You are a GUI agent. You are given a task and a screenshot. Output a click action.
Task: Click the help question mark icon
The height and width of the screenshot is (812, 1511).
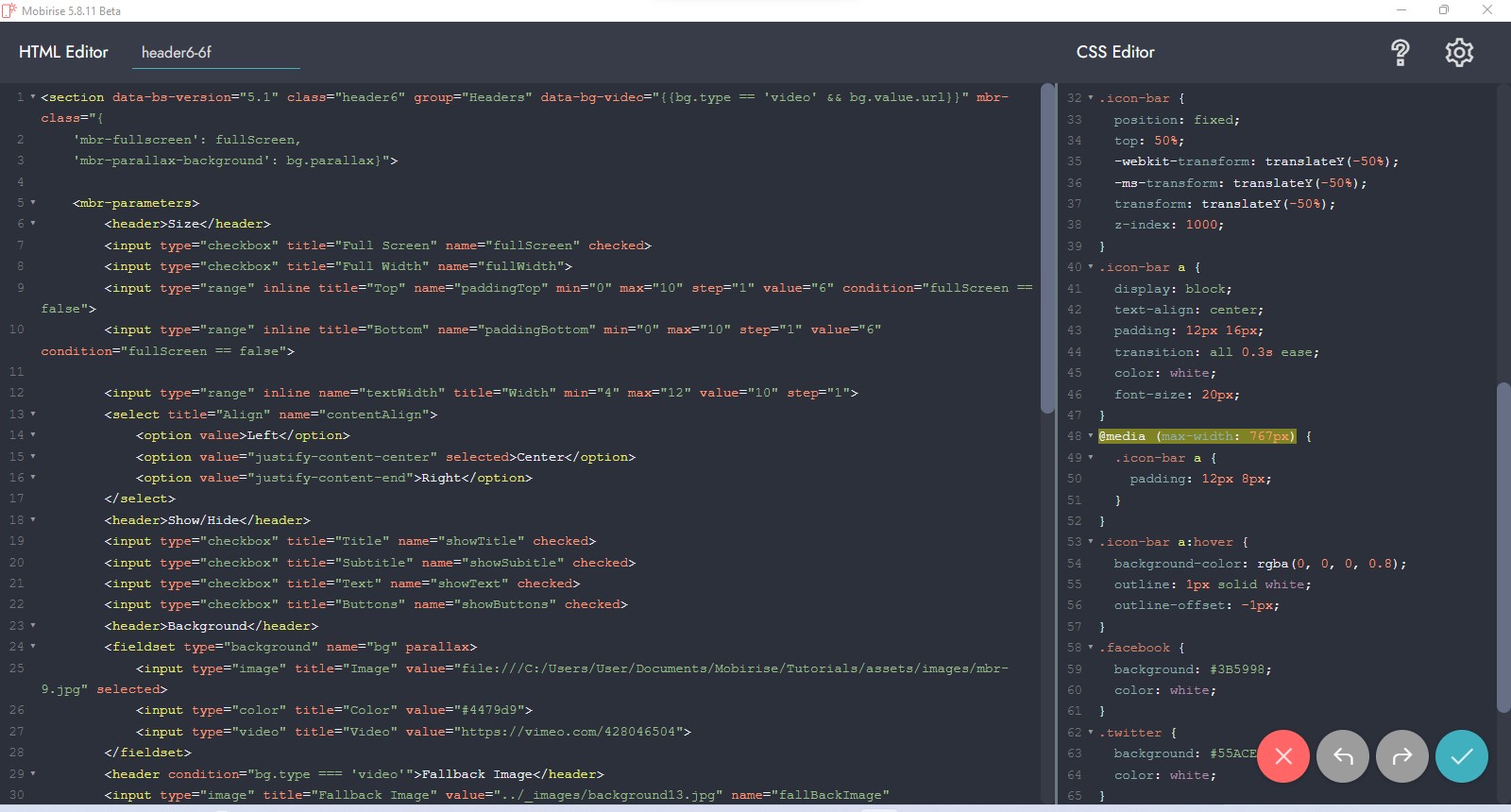pyautogui.click(x=1400, y=53)
